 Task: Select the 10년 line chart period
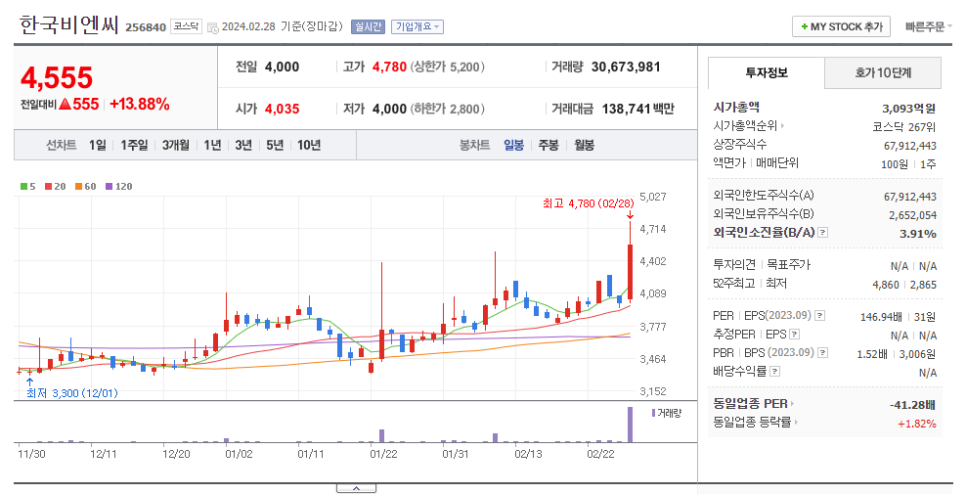[x=309, y=145]
